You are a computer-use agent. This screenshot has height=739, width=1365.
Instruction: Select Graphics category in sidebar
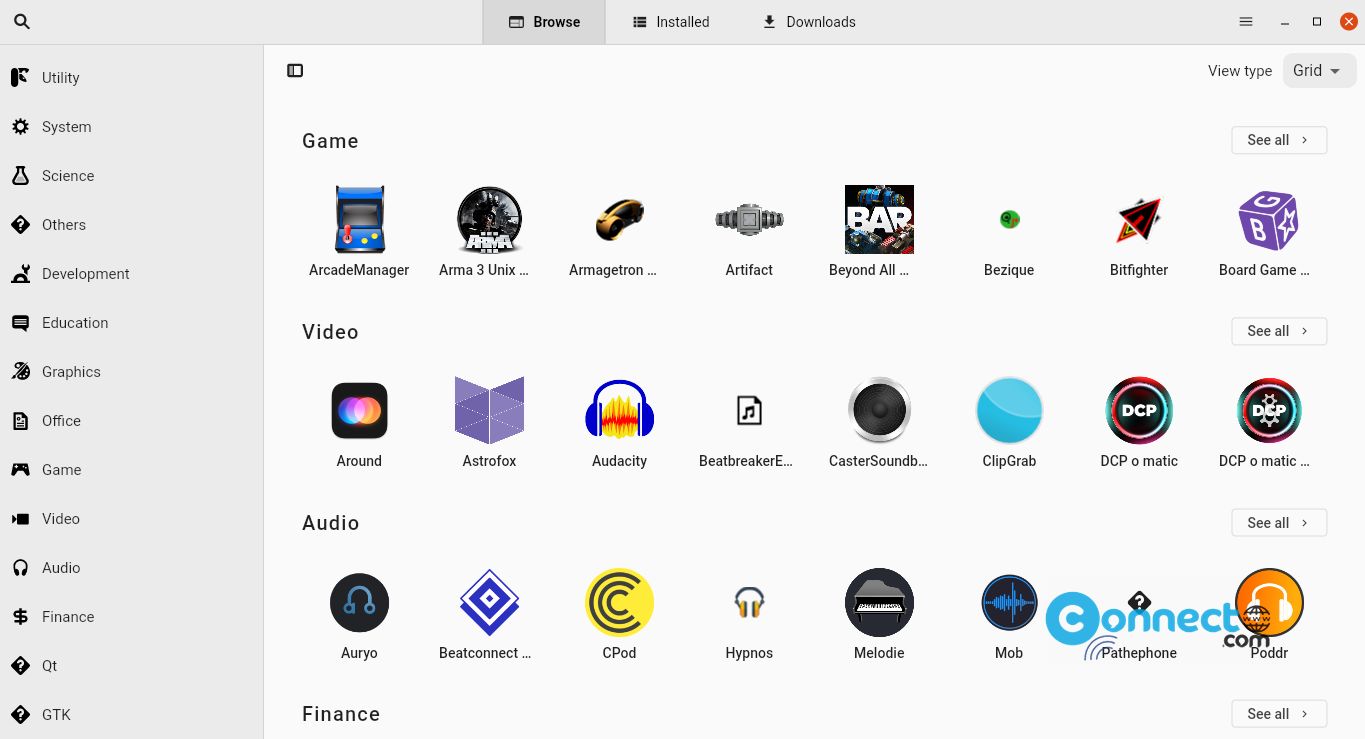point(131,372)
